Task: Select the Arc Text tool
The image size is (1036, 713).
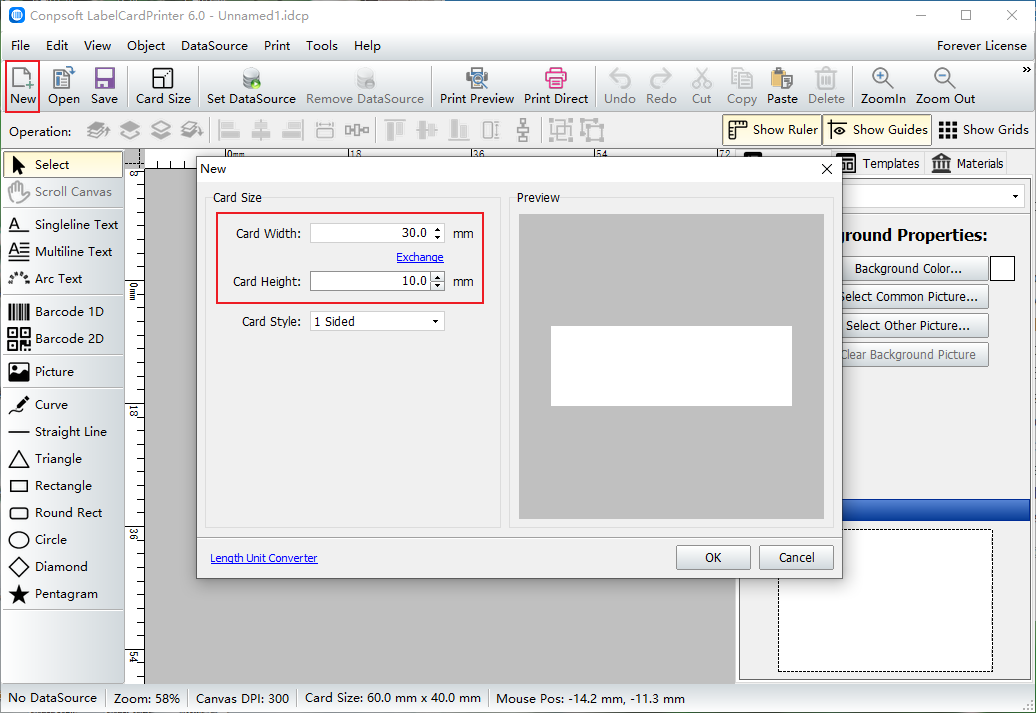Action: pyautogui.click(x=63, y=279)
